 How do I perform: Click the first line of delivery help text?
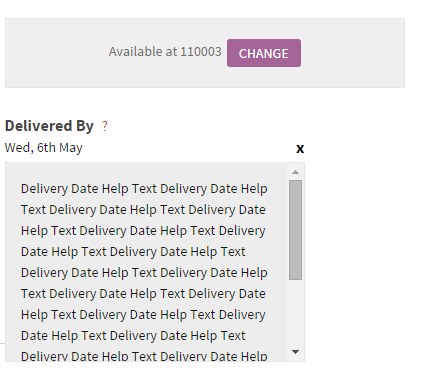pos(144,189)
